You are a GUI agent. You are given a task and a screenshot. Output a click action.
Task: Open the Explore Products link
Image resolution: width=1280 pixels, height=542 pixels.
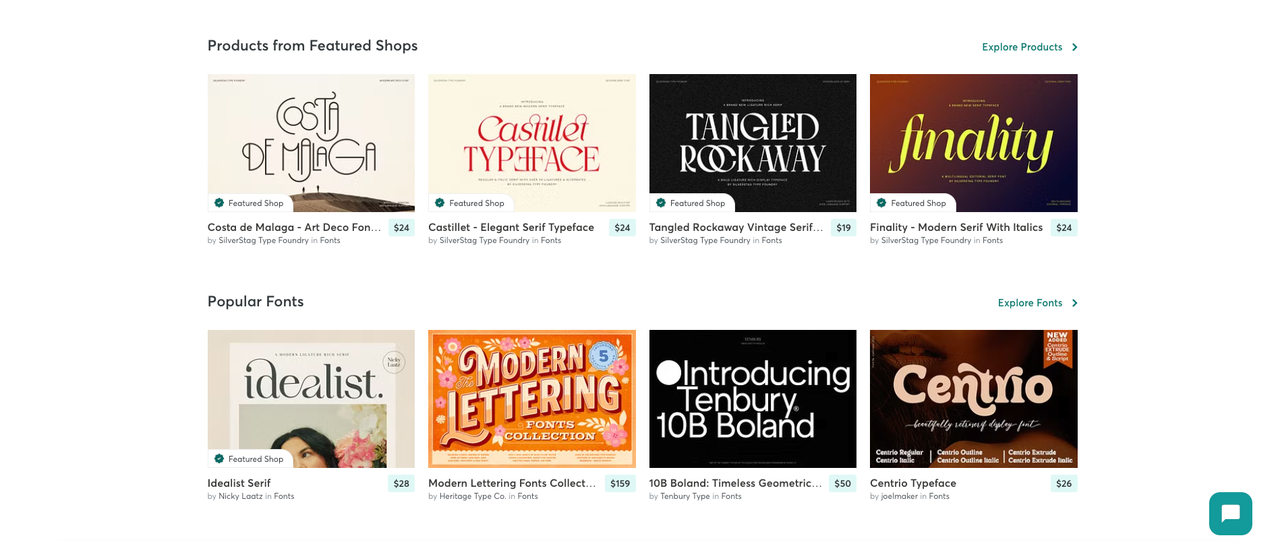pos(1021,47)
